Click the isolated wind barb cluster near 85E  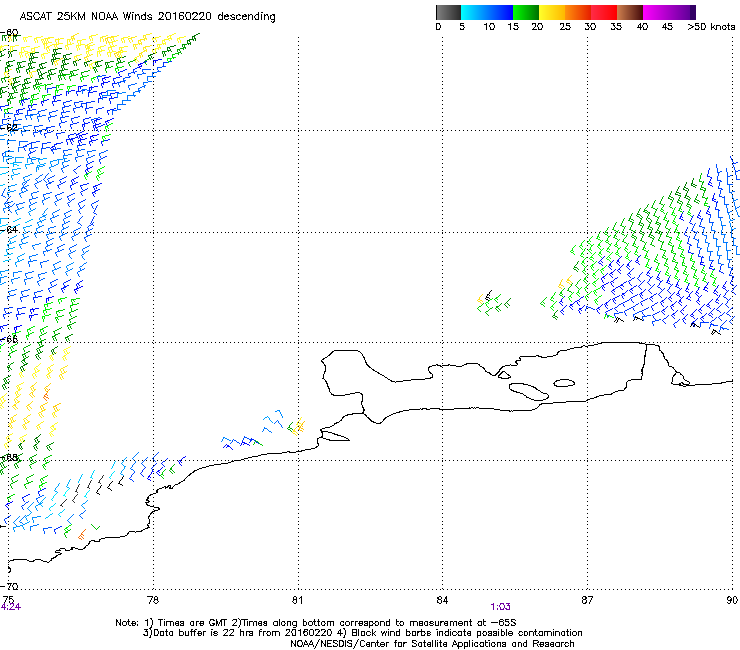point(494,303)
